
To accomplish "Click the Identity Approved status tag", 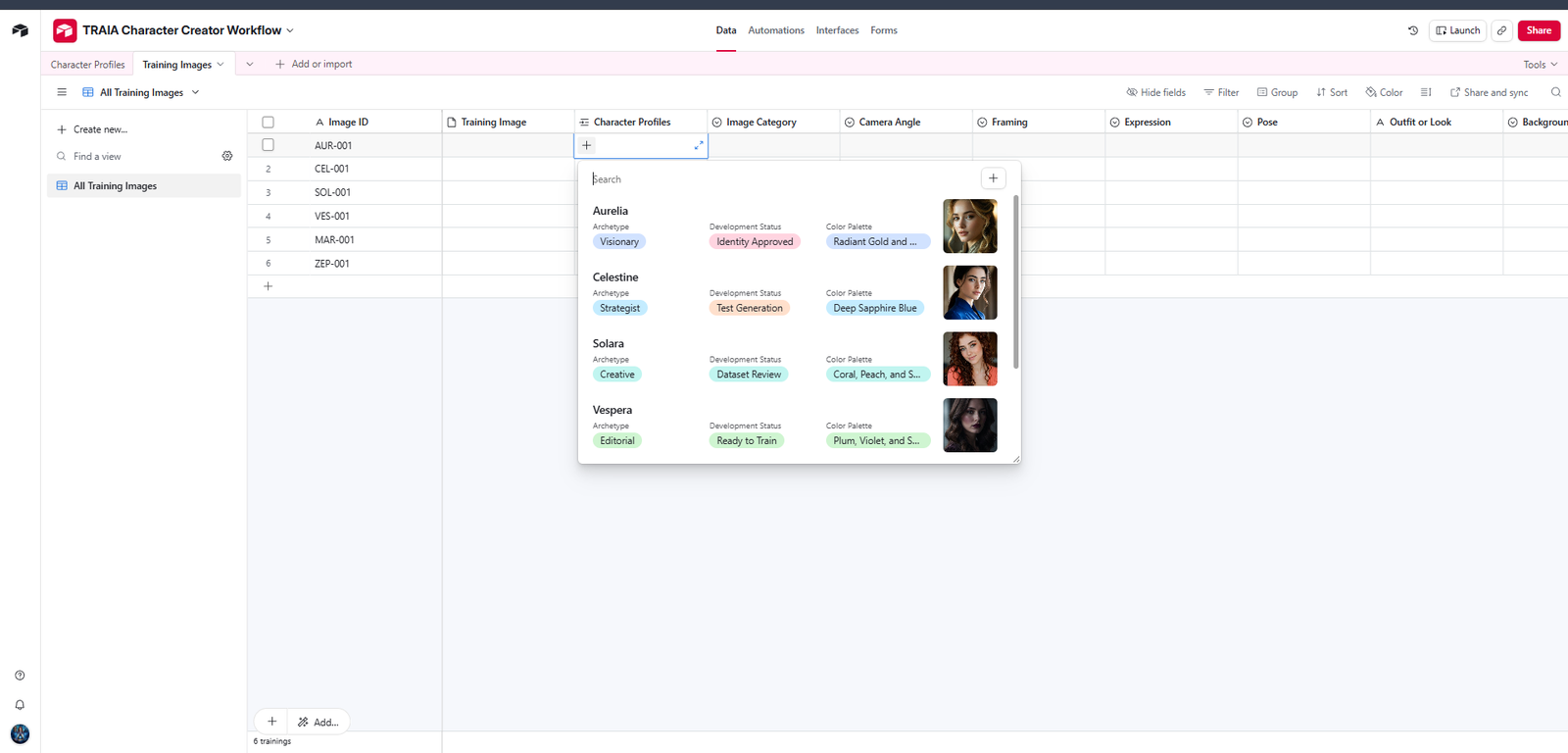I will point(755,241).
